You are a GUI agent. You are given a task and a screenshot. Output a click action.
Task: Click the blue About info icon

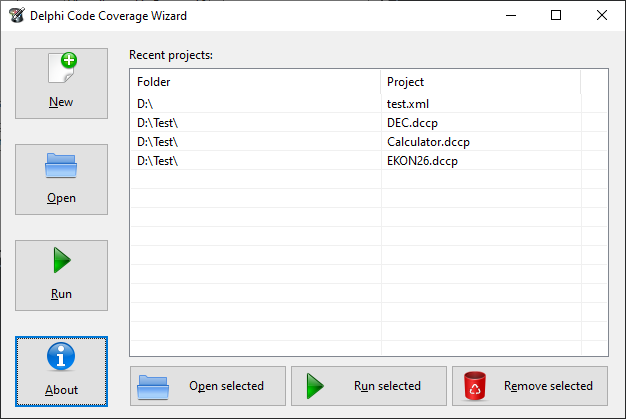pyautogui.click(x=61, y=356)
